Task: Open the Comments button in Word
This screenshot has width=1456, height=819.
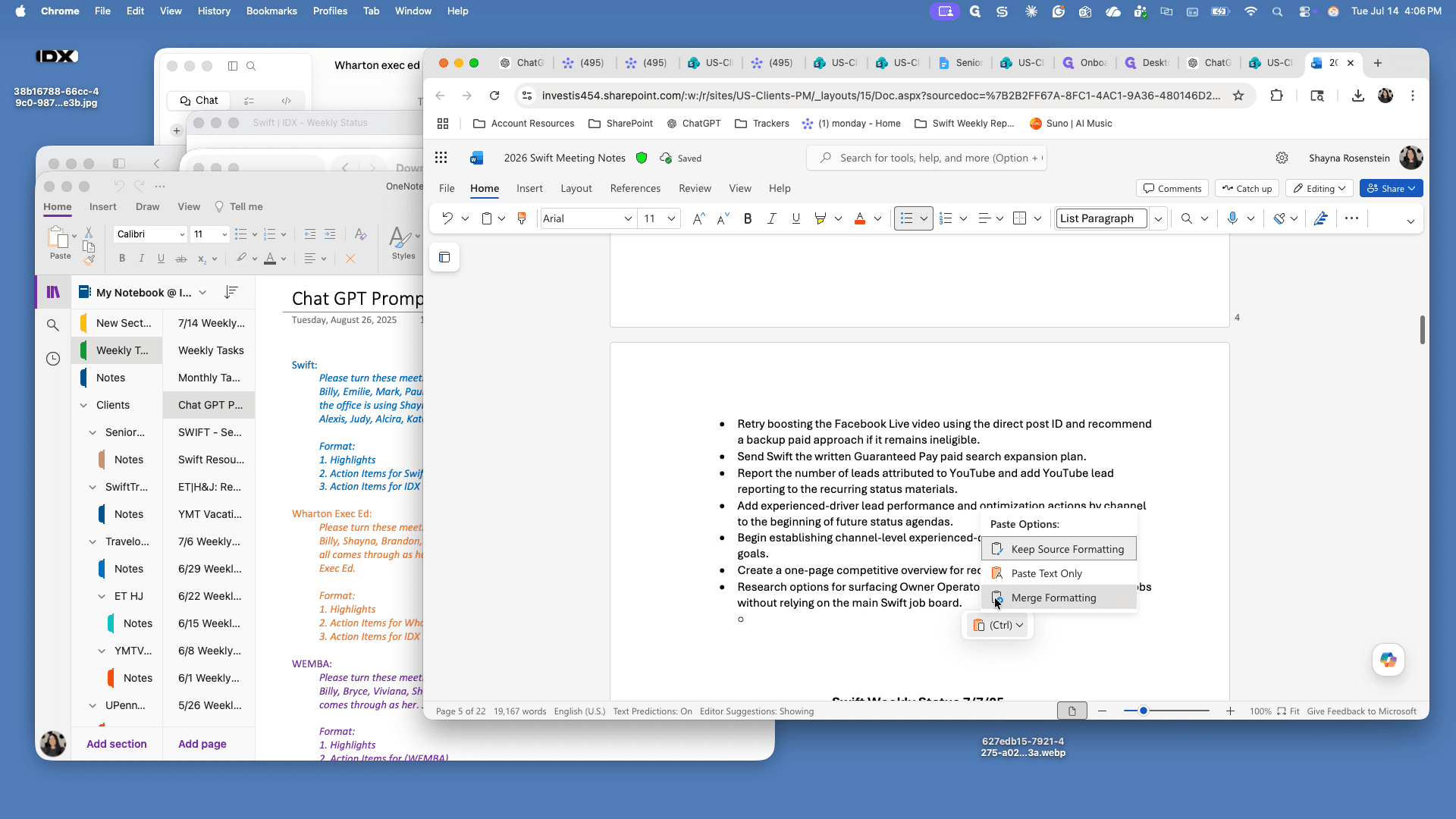Action: (x=1172, y=188)
